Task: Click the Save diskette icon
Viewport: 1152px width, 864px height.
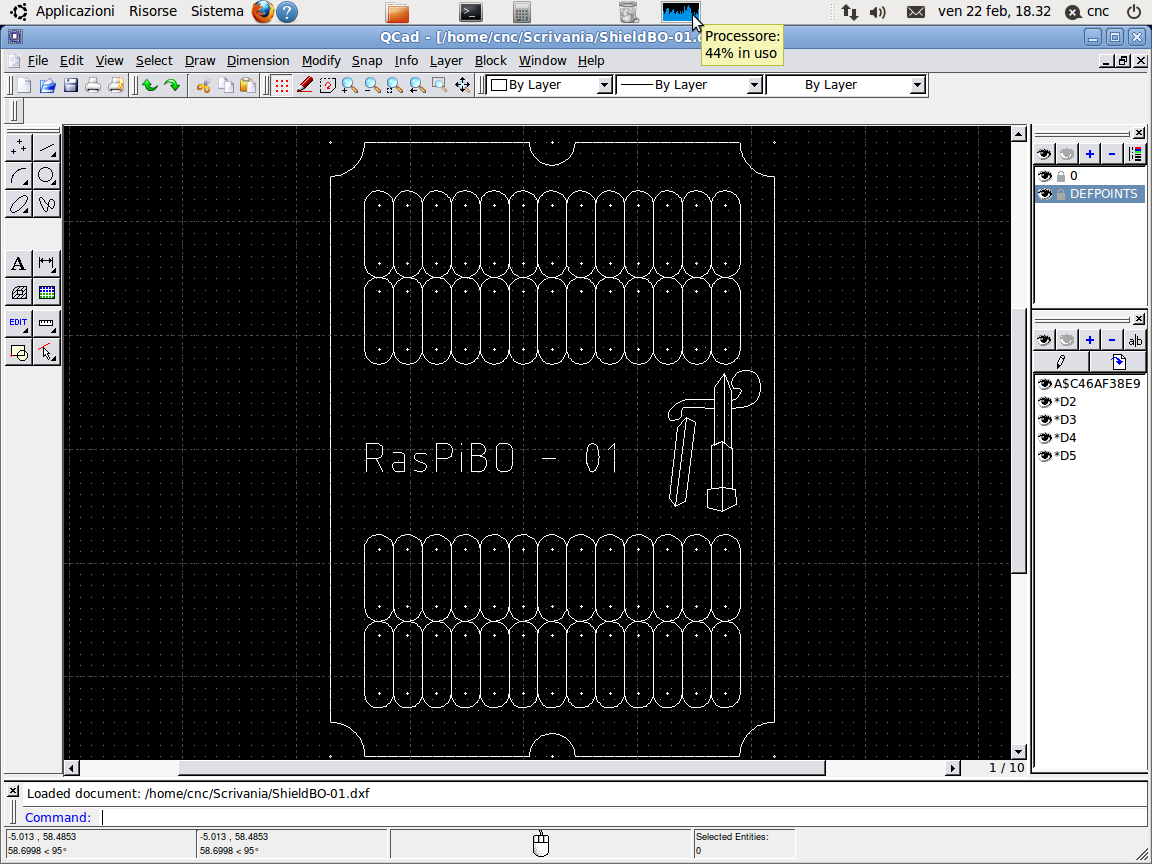Action: coord(71,86)
